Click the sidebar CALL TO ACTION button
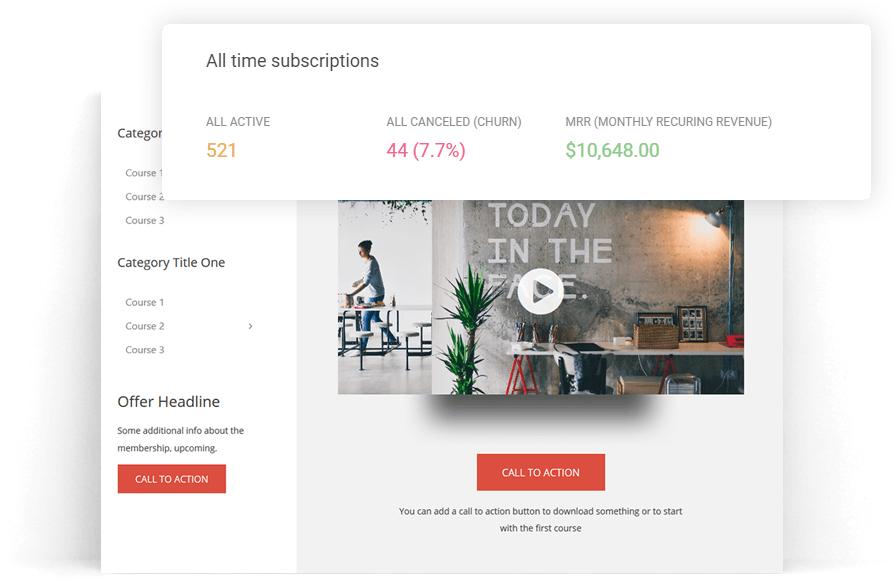Viewport: 896px width, 581px height. click(171, 479)
